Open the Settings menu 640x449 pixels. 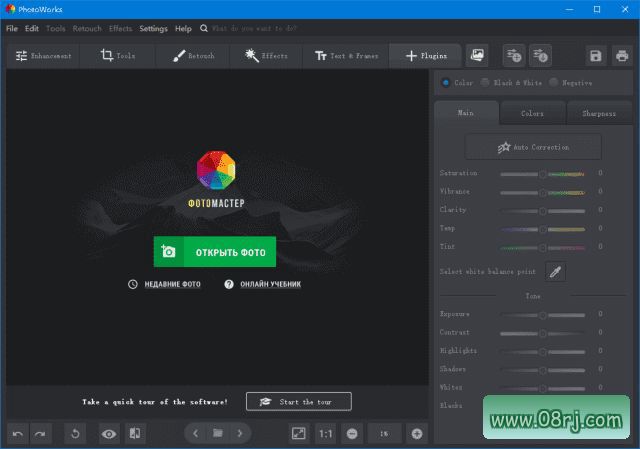[x=153, y=29]
